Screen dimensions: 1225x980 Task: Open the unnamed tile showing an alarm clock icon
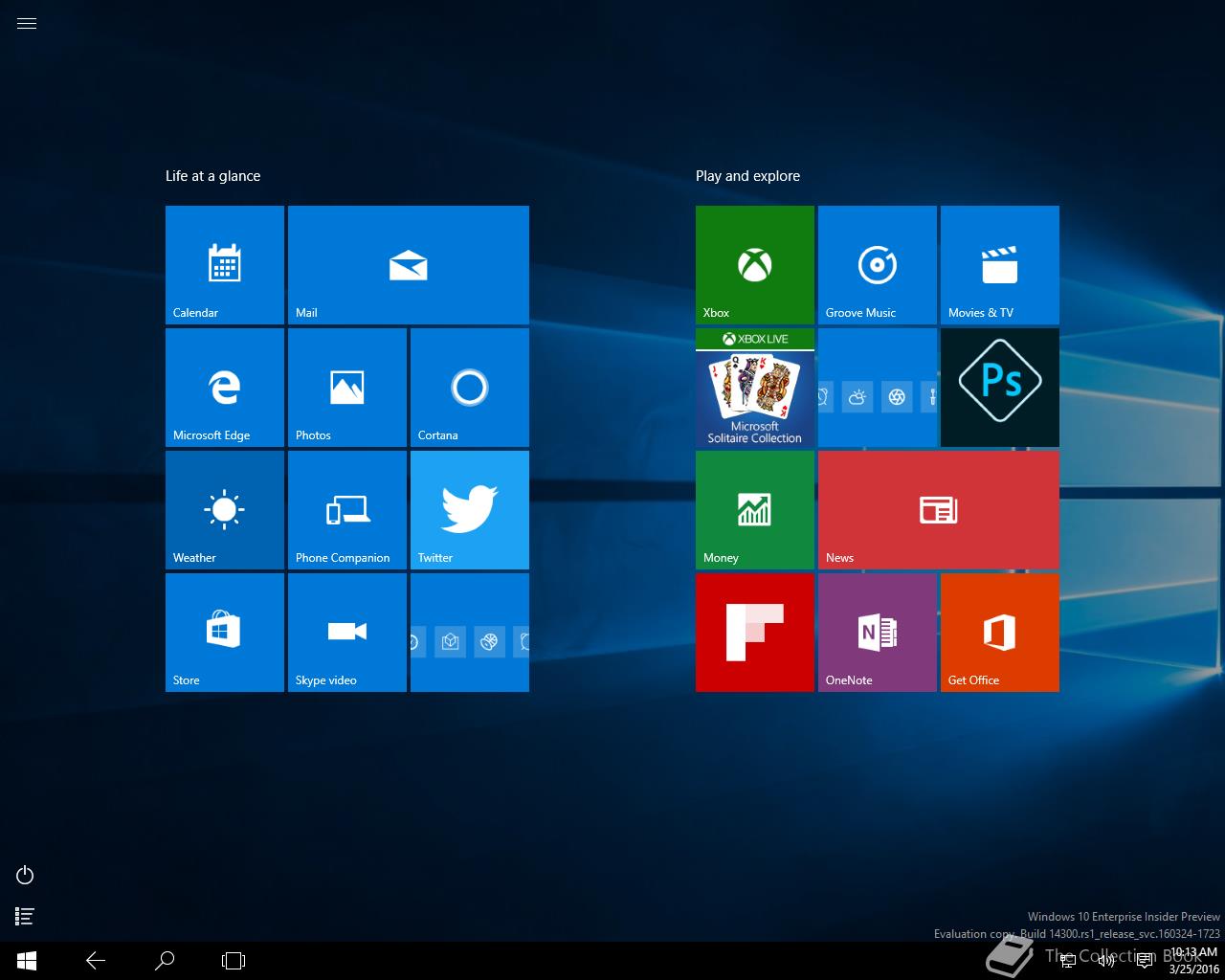pyautogui.click(x=878, y=388)
